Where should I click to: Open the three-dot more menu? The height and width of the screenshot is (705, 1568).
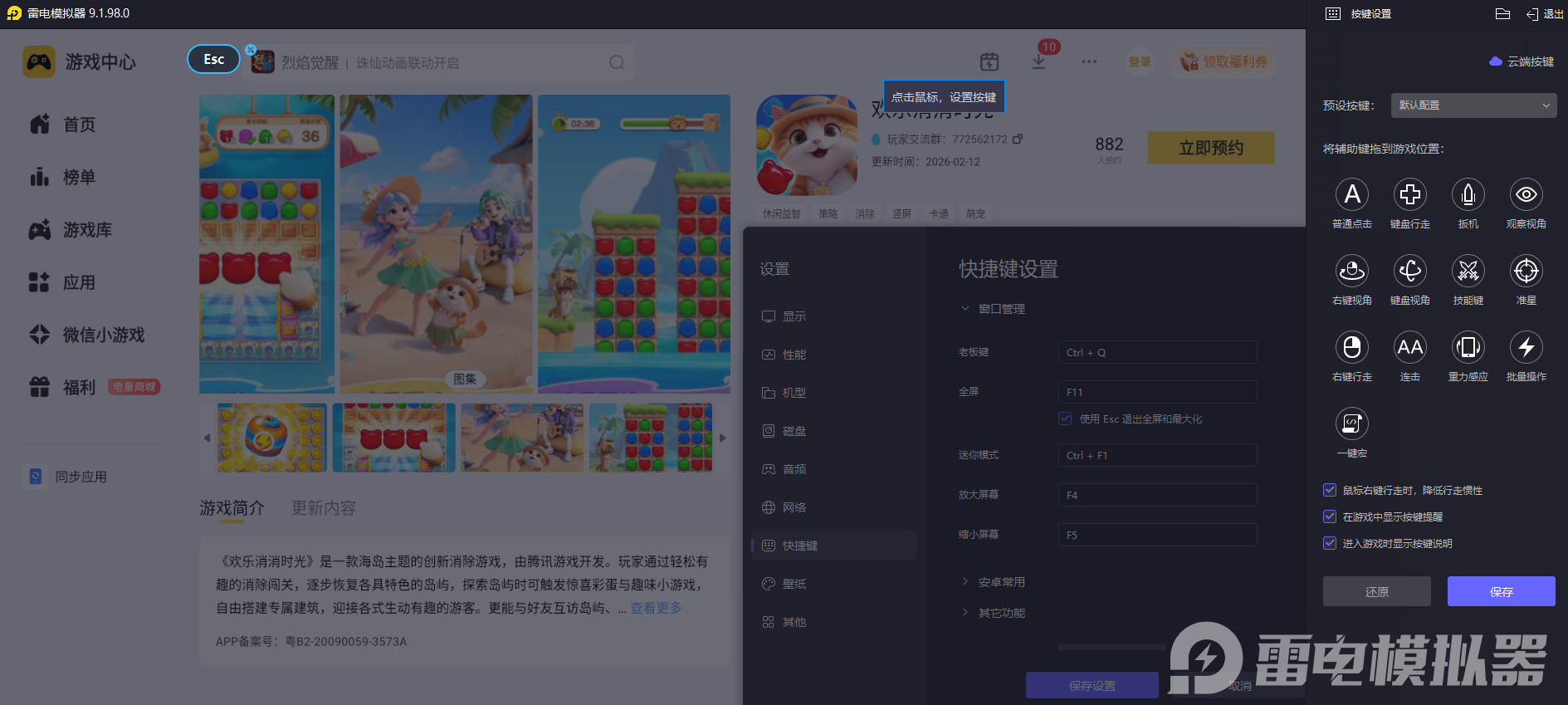point(1089,61)
